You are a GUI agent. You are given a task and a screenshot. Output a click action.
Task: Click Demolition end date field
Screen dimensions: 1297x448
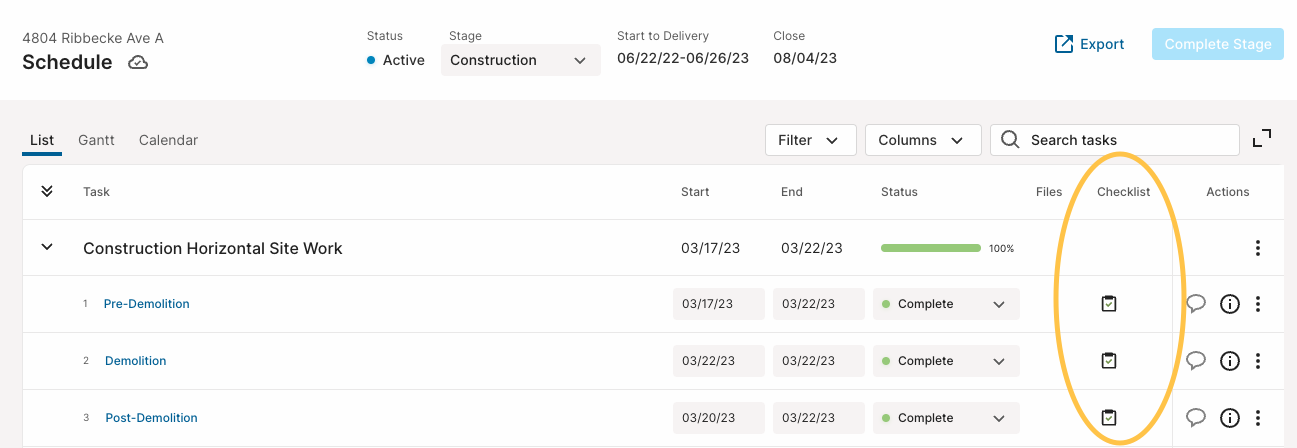pyautogui.click(x=819, y=361)
